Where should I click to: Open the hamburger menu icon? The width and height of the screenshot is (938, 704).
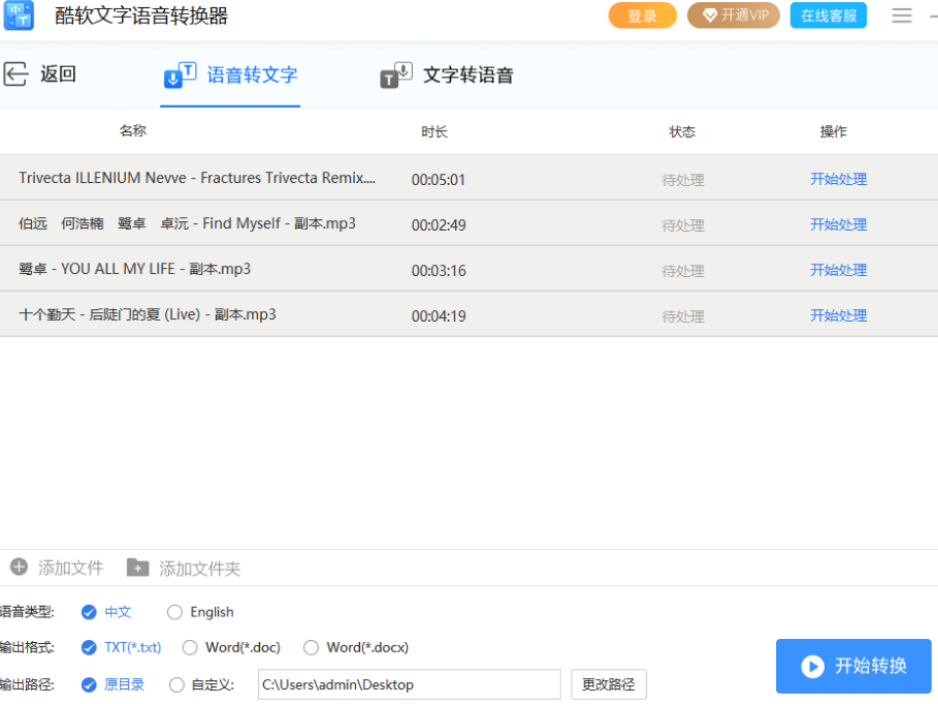click(x=902, y=16)
